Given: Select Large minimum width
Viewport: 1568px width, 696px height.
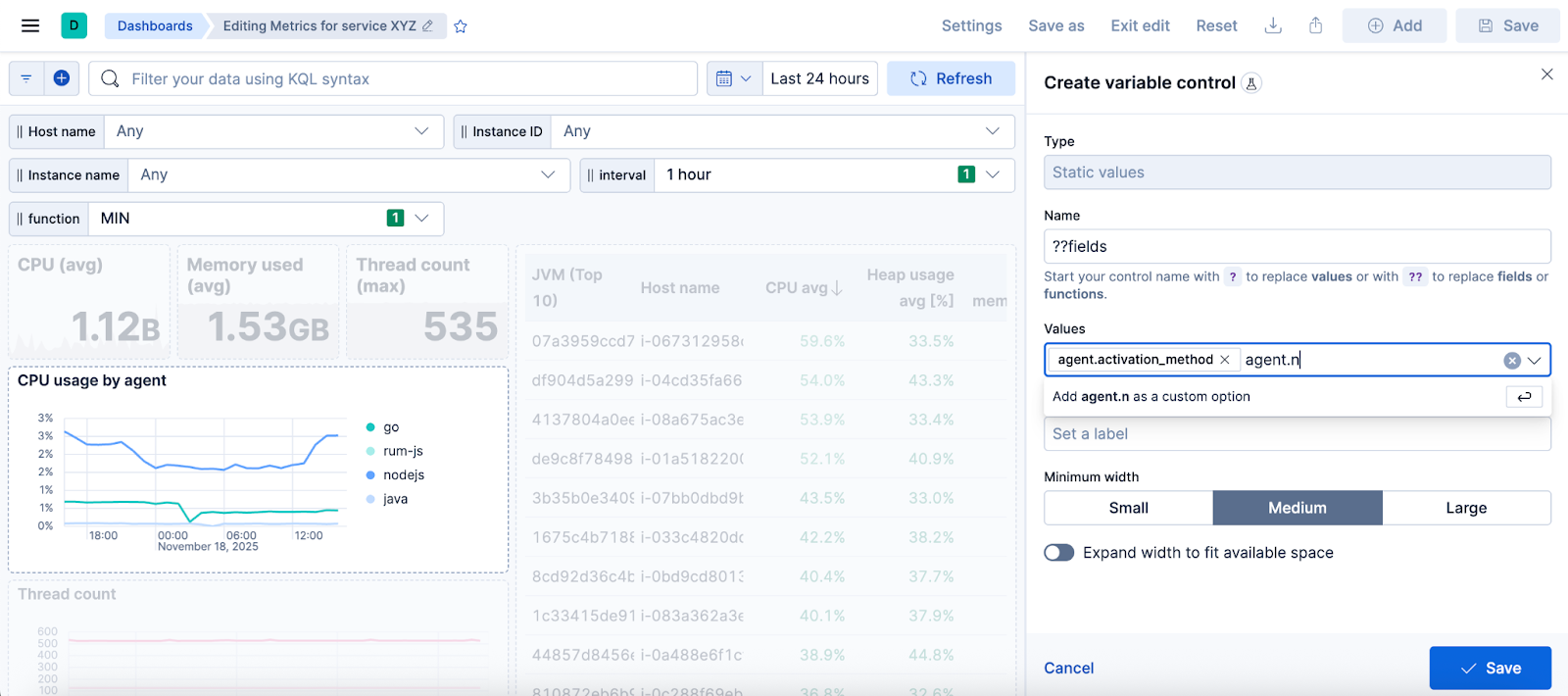Looking at the screenshot, I should [1466, 508].
